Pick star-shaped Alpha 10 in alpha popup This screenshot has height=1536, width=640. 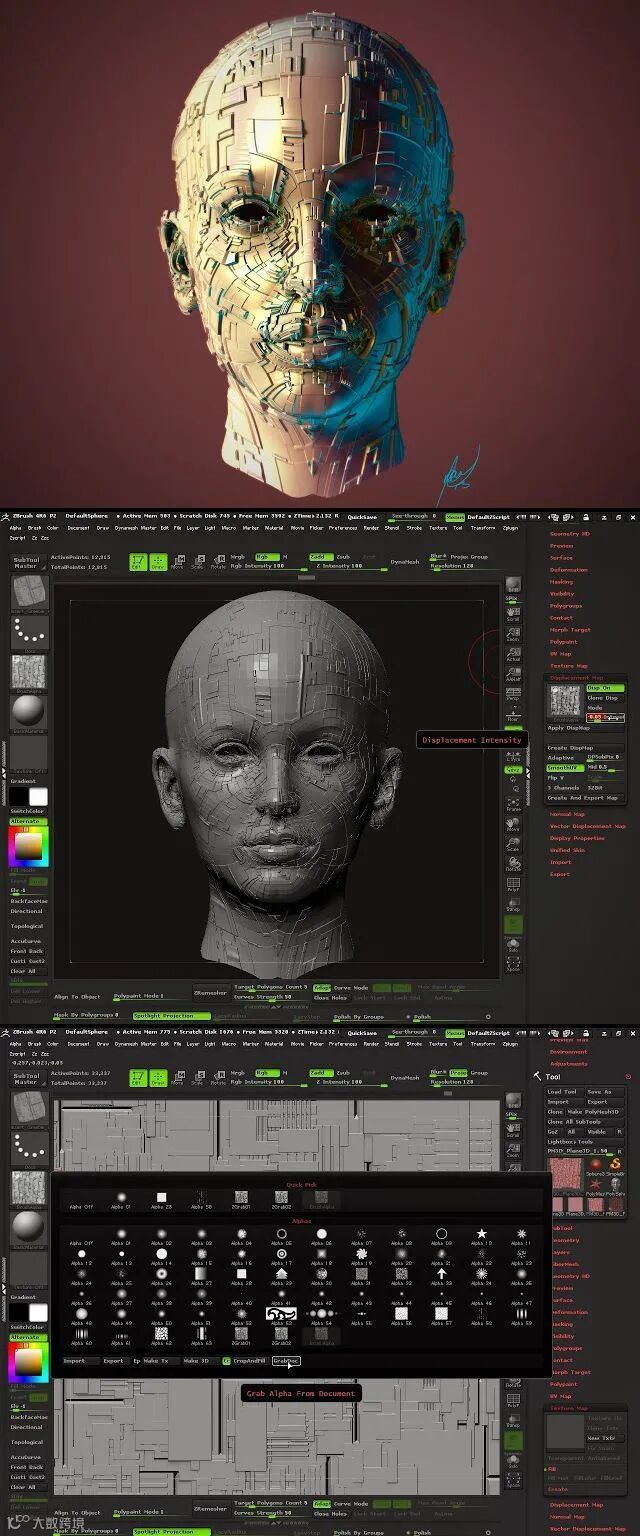tap(482, 1236)
